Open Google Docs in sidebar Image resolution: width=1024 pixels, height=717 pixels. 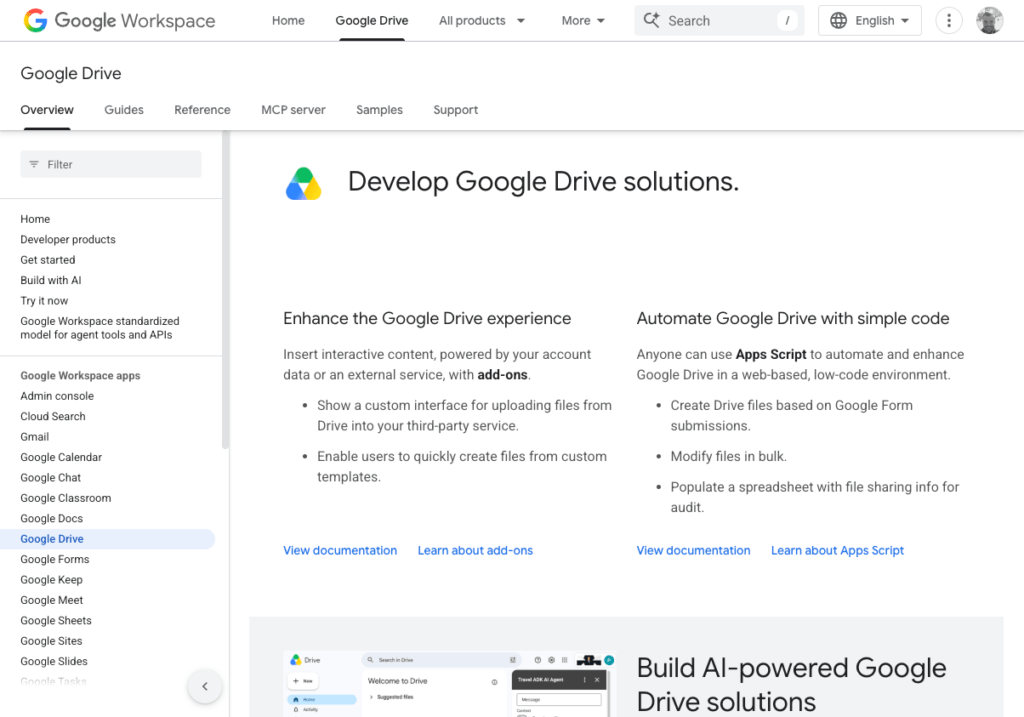pos(52,518)
